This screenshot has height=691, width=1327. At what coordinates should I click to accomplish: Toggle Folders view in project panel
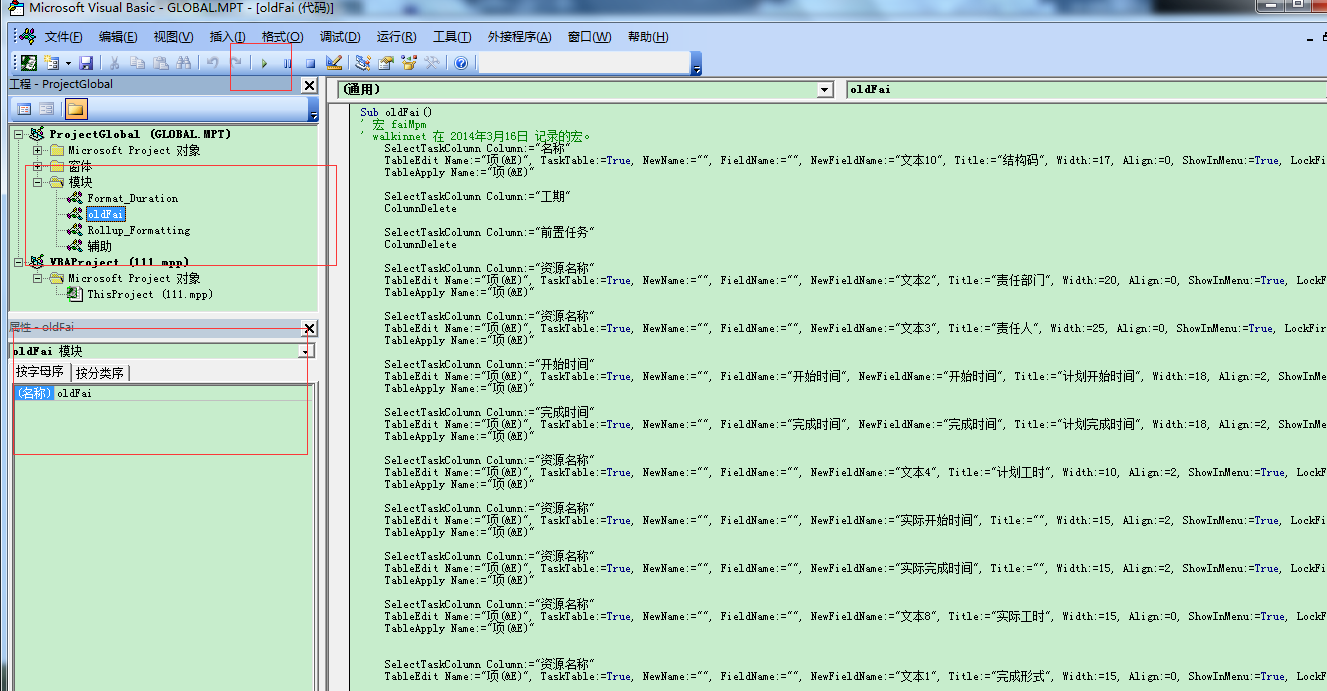pyautogui.click(x=77, y=109)
